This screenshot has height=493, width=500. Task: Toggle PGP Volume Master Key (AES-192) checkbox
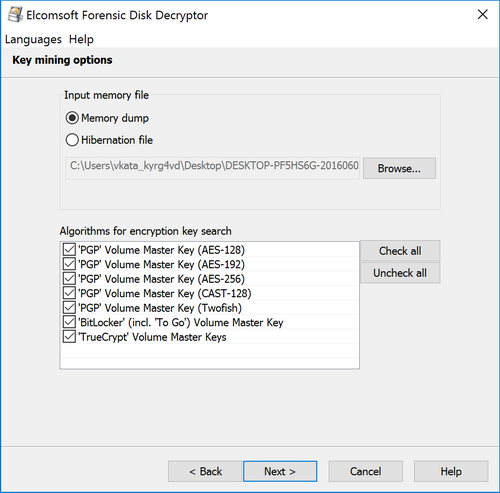(69, 264)
